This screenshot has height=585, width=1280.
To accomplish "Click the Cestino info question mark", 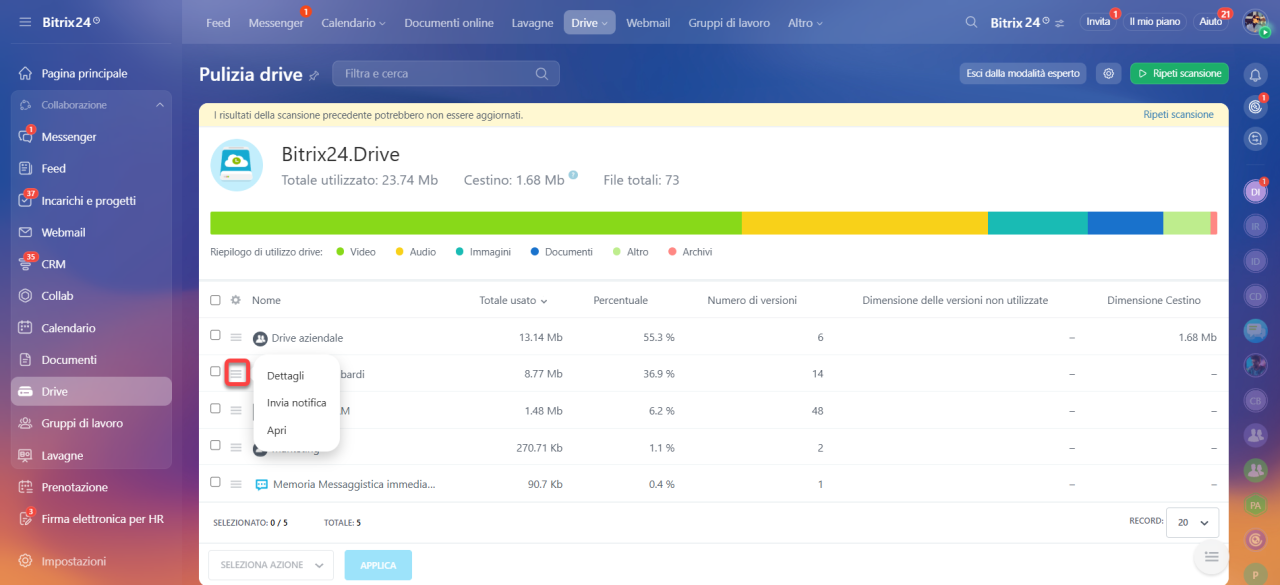I will click(574, 175).
